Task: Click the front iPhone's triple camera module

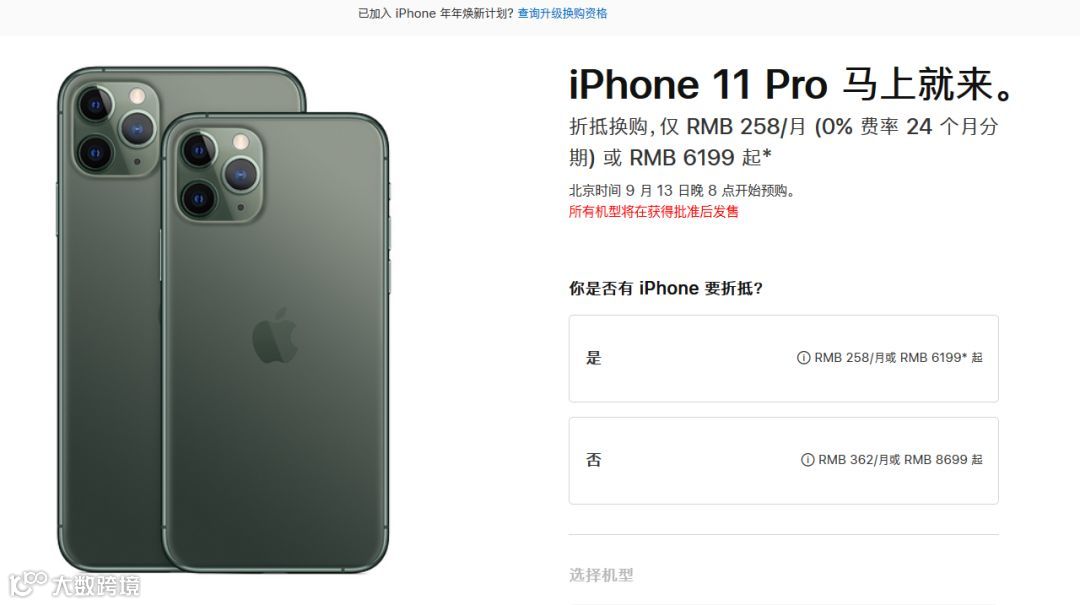Action: [x=219, y=175]
